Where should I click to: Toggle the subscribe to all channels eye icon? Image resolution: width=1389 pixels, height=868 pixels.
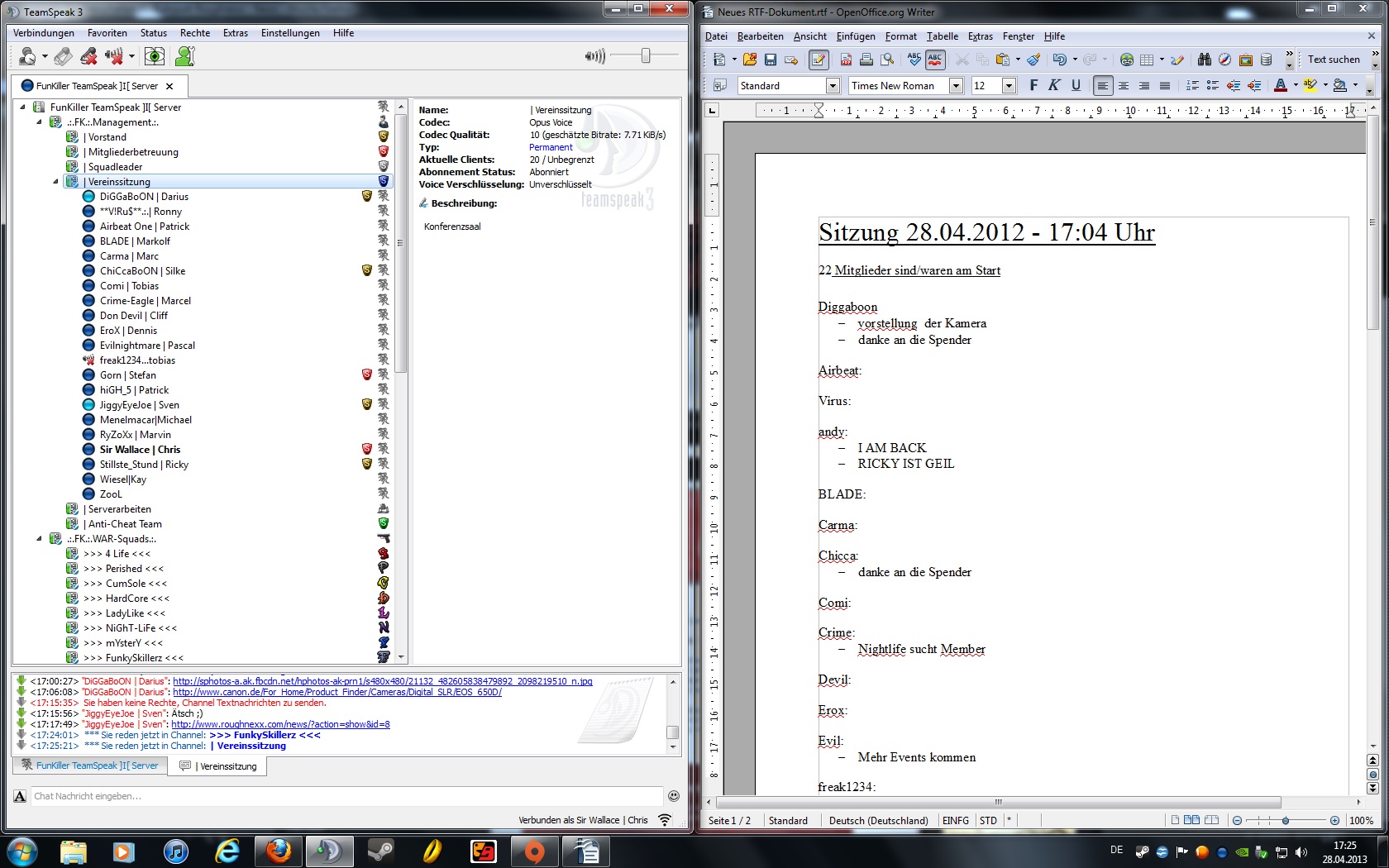click(x=155, y=56)
